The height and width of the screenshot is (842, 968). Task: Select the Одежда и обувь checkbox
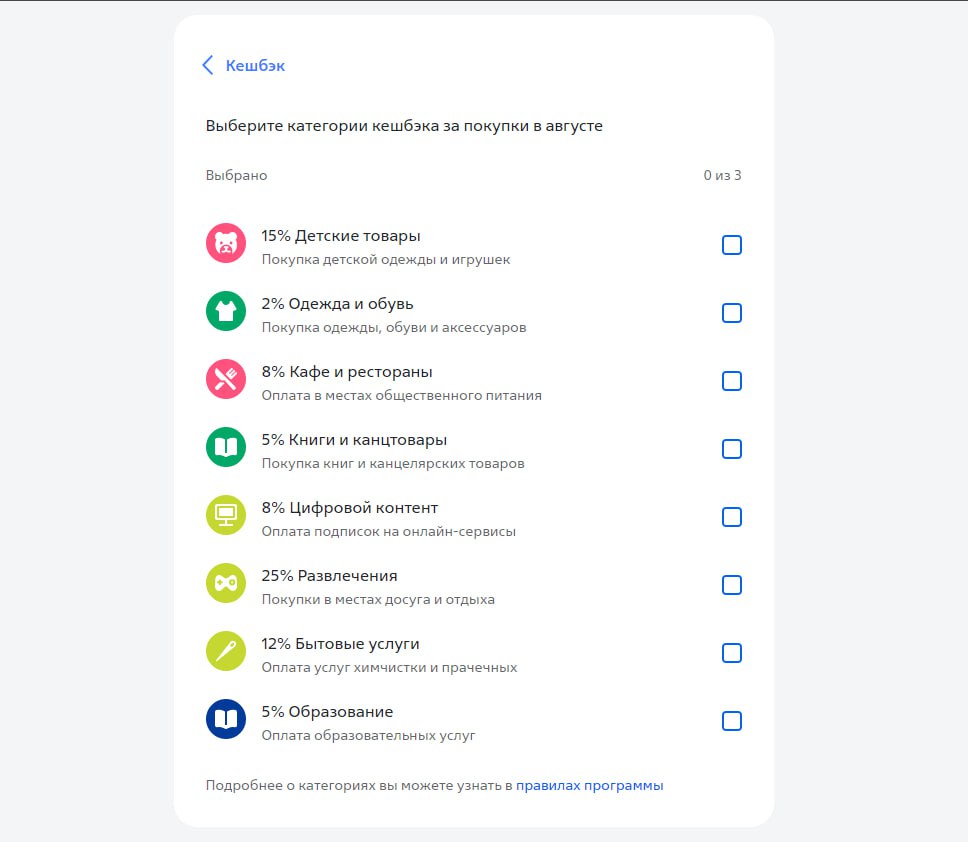pyautogui.click(x=732, y=313)
